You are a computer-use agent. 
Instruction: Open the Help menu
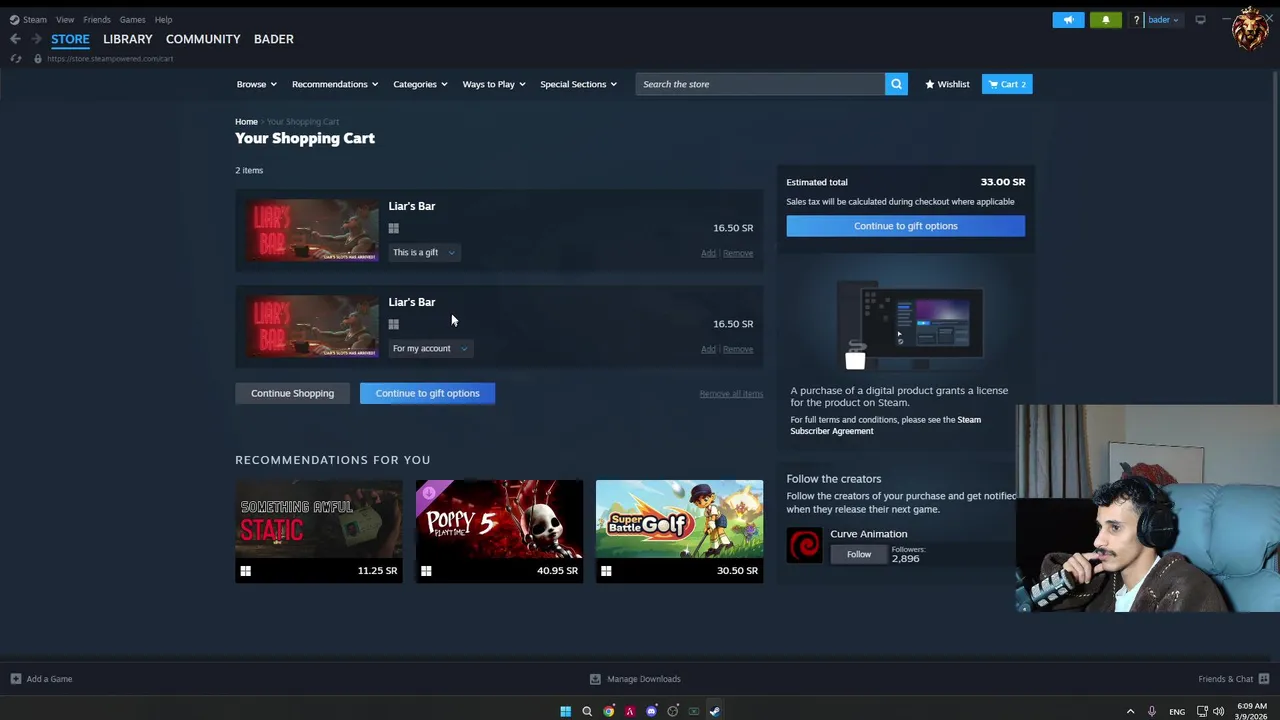[163, 20]
